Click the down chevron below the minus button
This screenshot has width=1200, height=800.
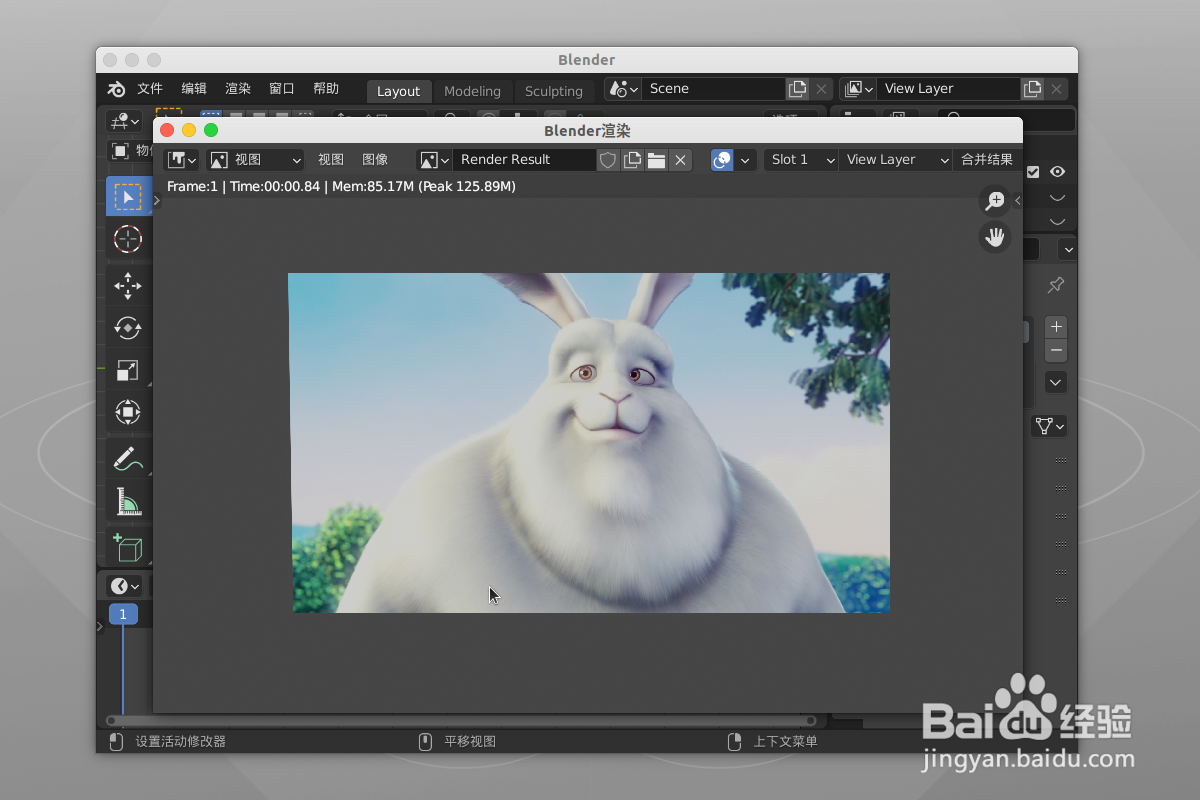1056,382
